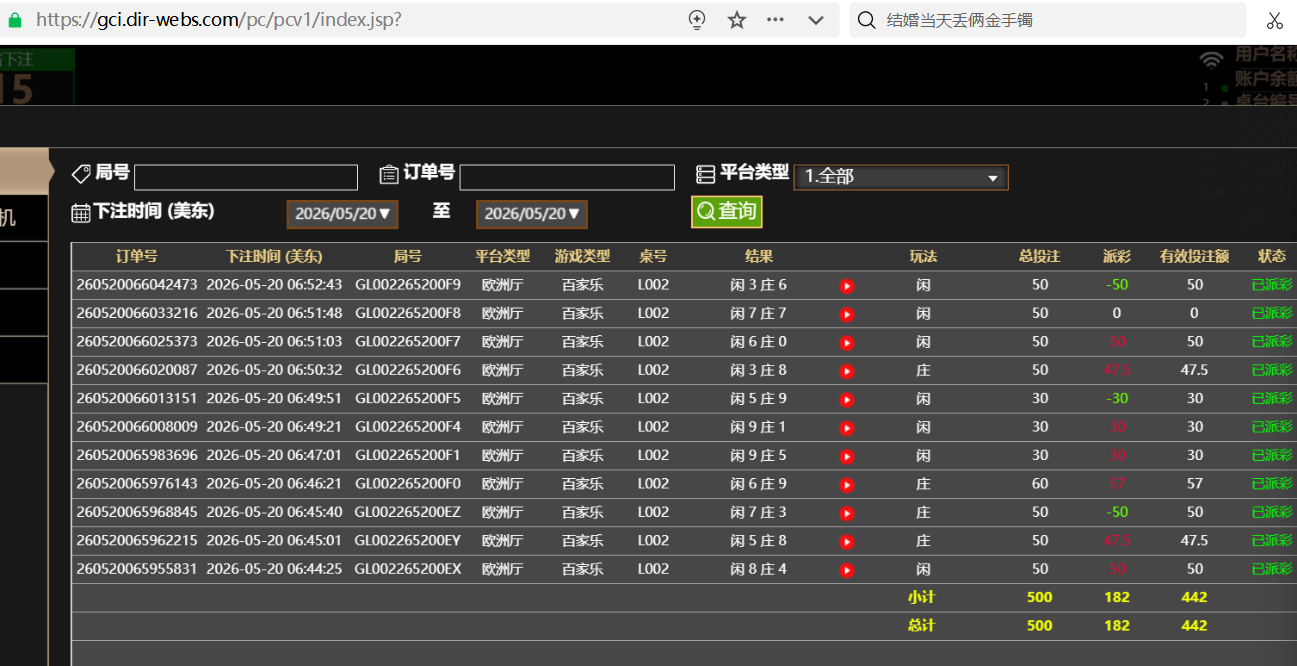Click the 派彩 column header
Image resolution: width=1297 pixels, height=666 pixels.
(x=1117, y=256)
